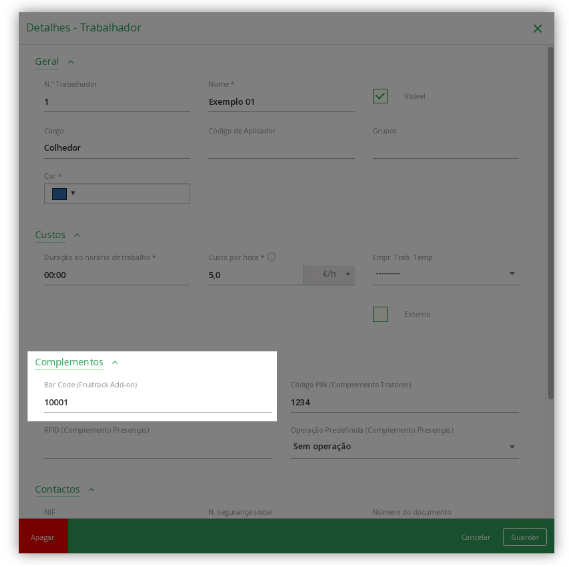This screenshot has width=569, height=567.
Task: Click the info icon next to Custo por hora
Action: 271,257
